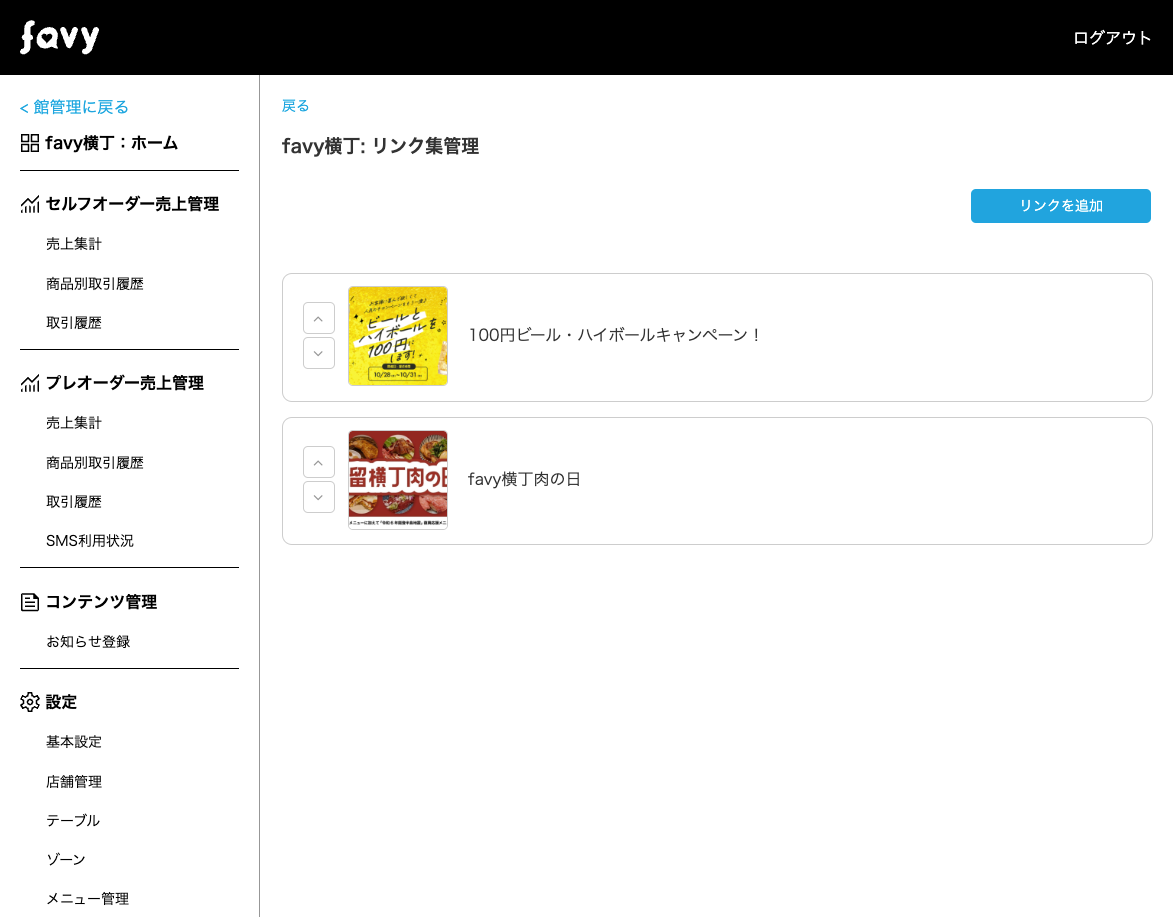This screenshot has width=1173, height=917.
Task: Log out via ログアウト
Action: click(x=1112, y=37)
